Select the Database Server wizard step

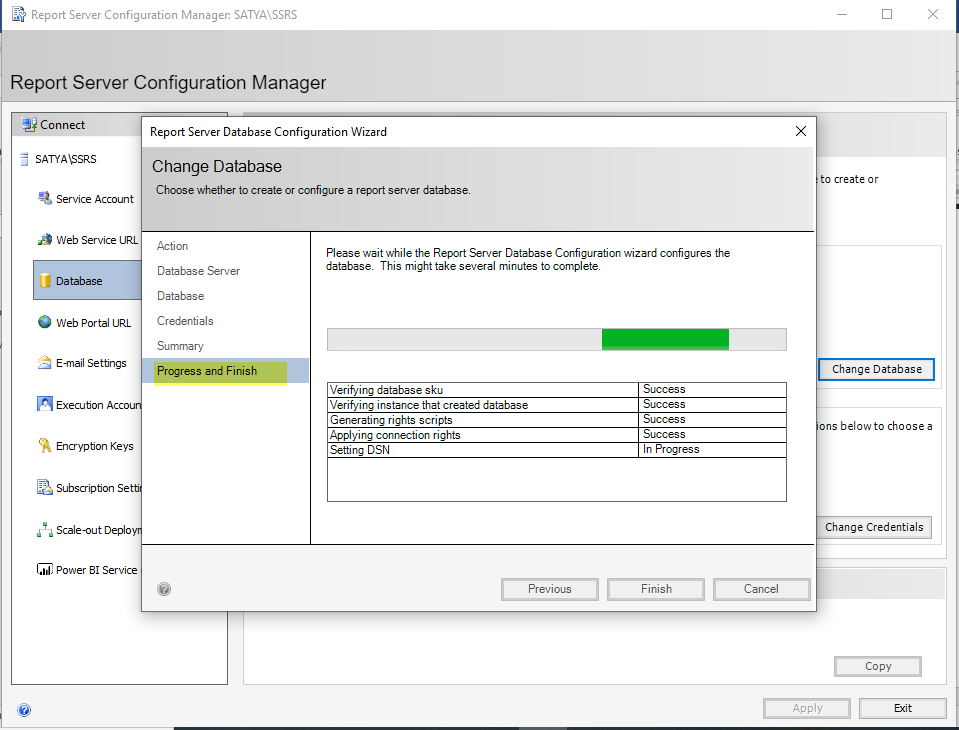point(198,271)
